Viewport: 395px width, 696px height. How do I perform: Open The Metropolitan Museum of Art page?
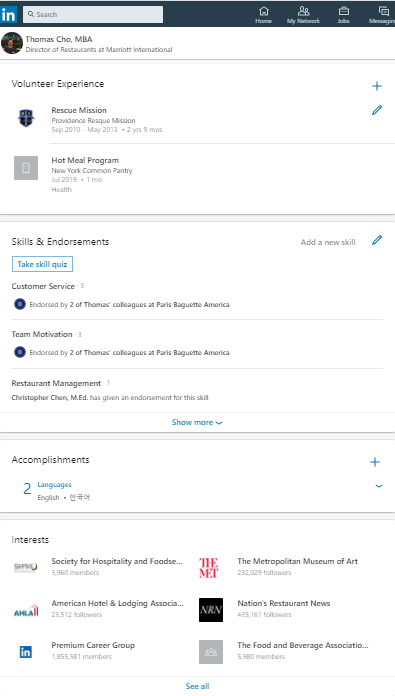297,561
